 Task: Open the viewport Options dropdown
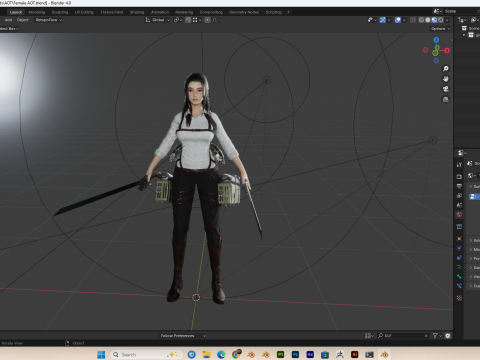[440, 29]
